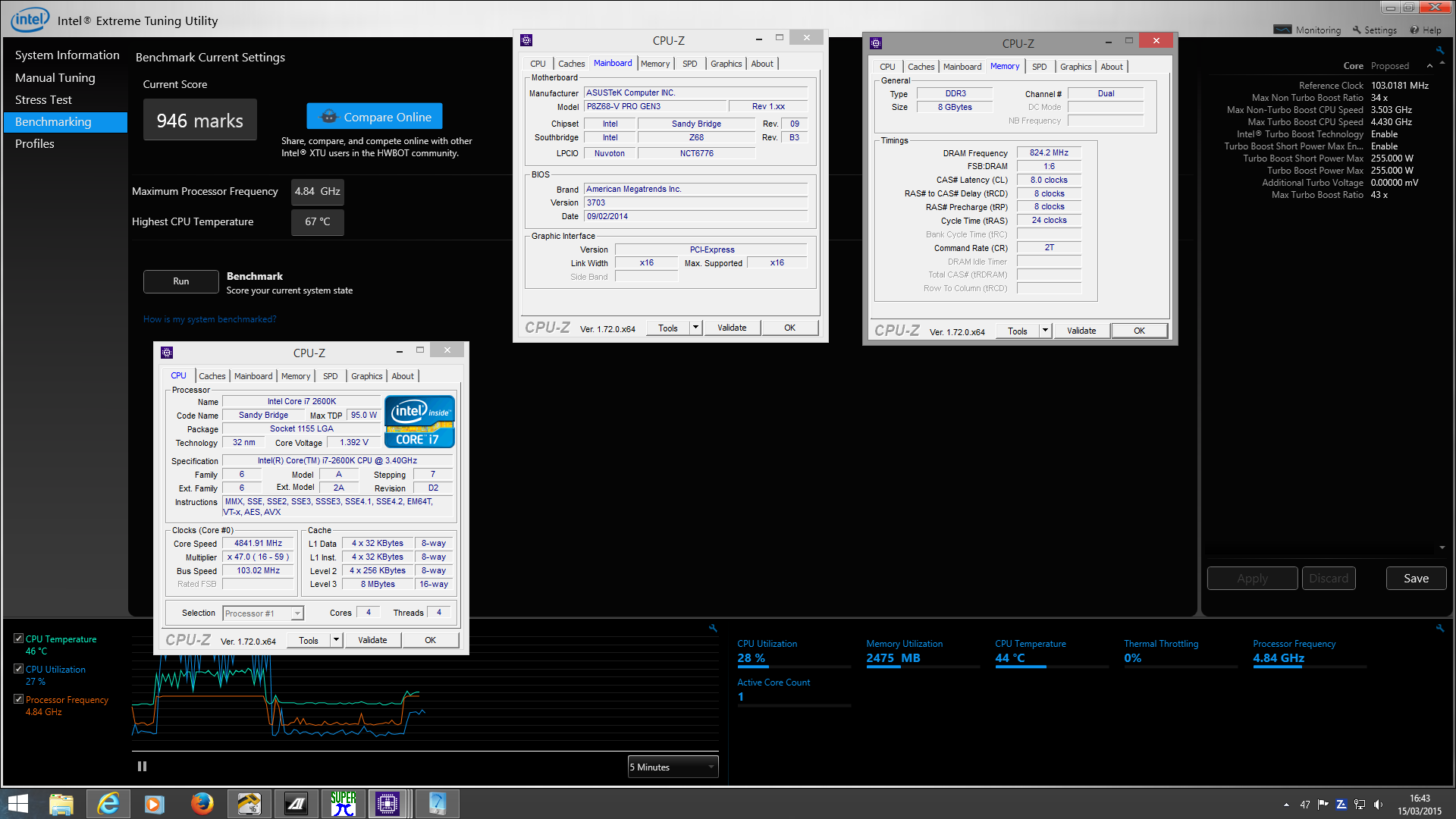This screenshot has width=1456, height=819.
Task: Save the current core settings
Action: pyautogui.click(x=1416, y=579)
